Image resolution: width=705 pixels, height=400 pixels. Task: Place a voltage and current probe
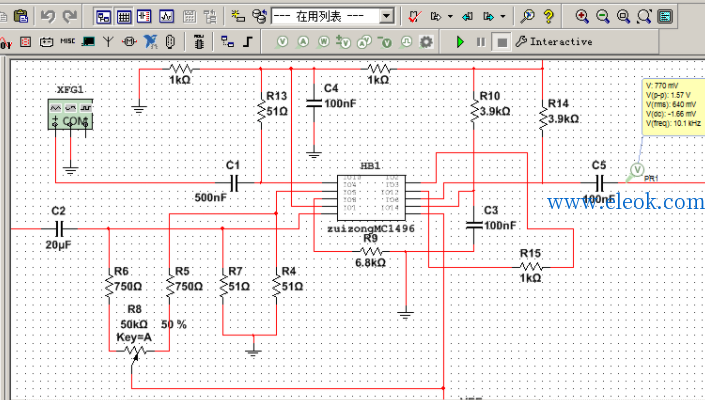(364, 42)
